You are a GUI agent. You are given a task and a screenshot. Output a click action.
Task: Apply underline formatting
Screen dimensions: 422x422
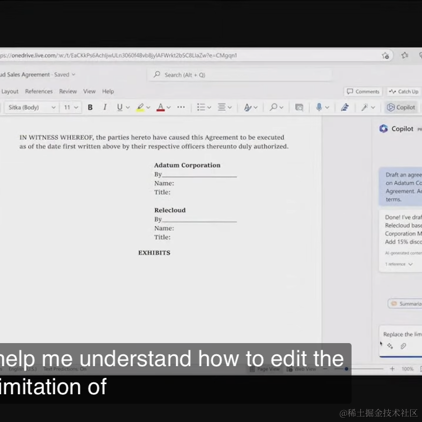point(119,107)
